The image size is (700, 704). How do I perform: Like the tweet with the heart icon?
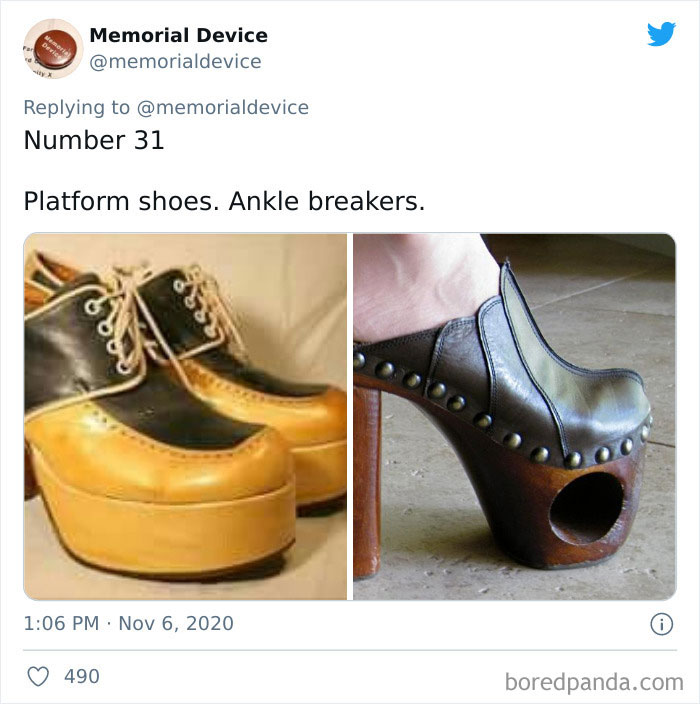[38, 676]
